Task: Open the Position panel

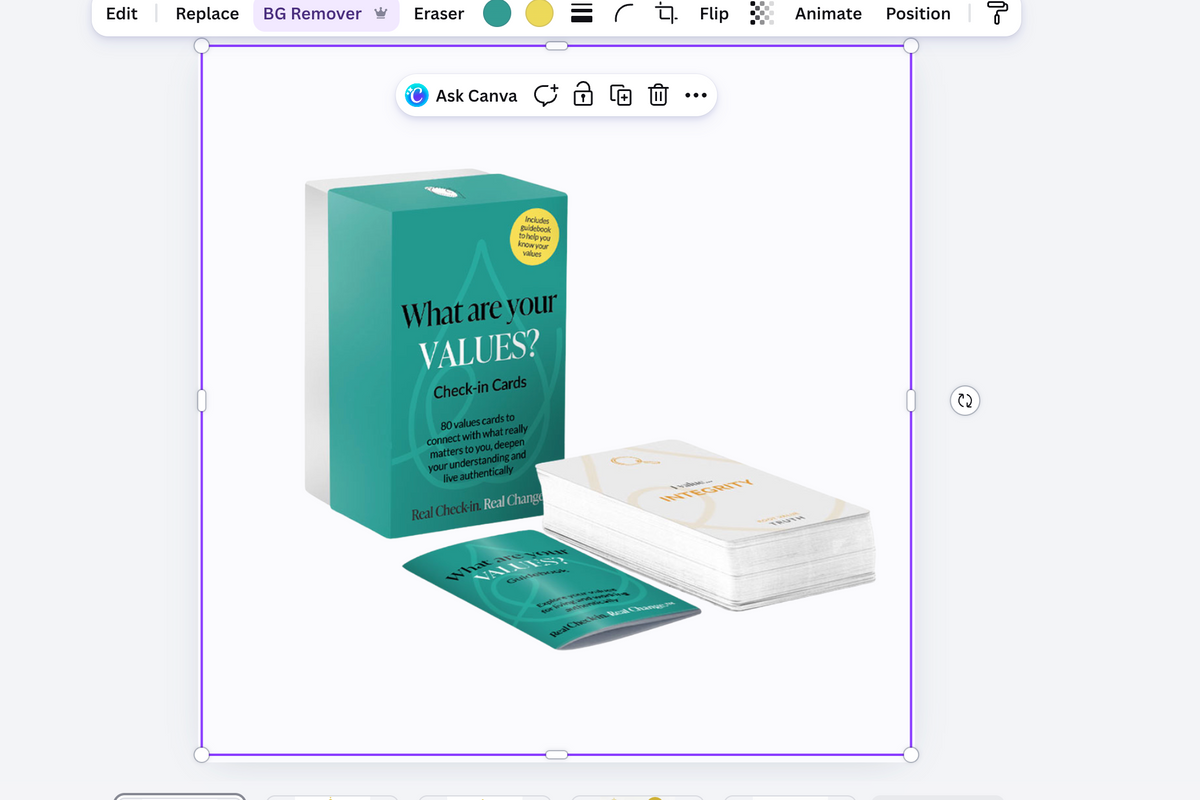Action: pyautogui.click(x=918, y=14)
